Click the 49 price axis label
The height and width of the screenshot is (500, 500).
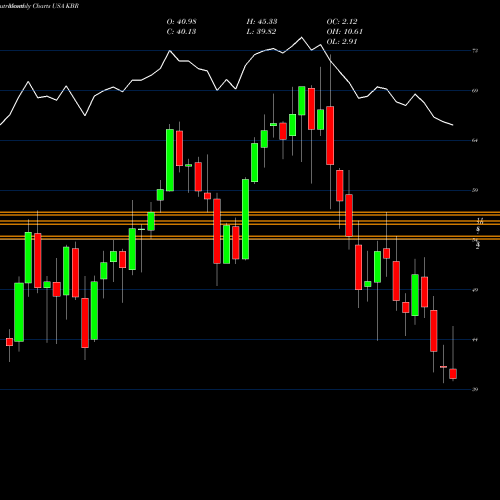pos(475,290)
